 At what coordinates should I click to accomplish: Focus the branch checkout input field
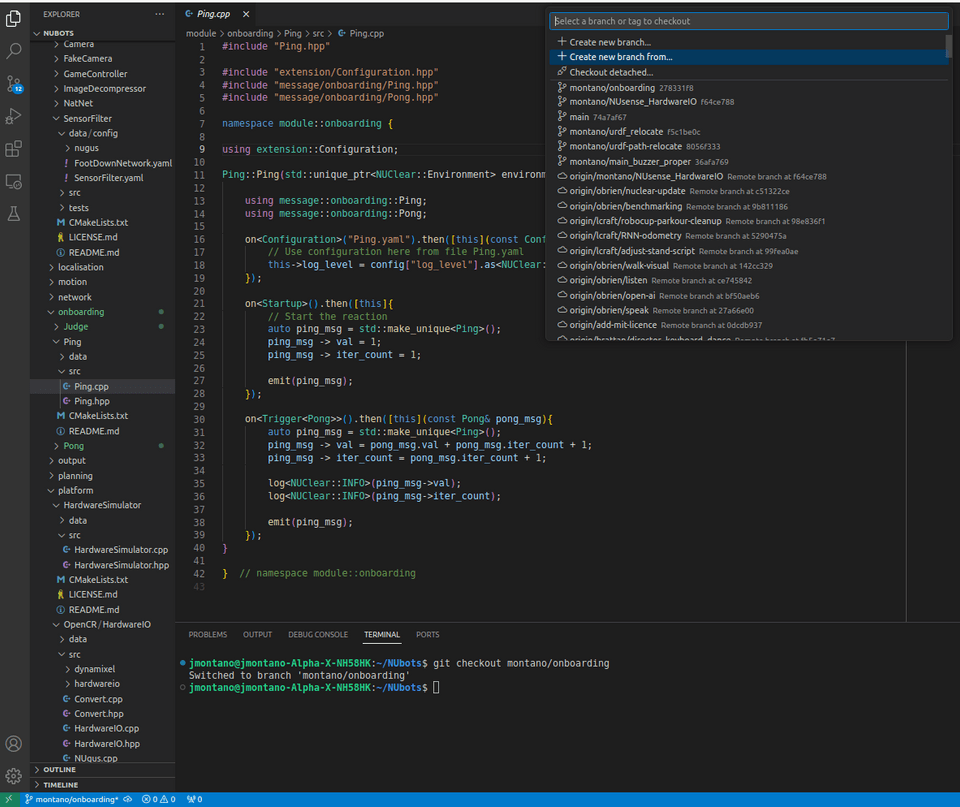pyautogui.click(x=745, y=20)
